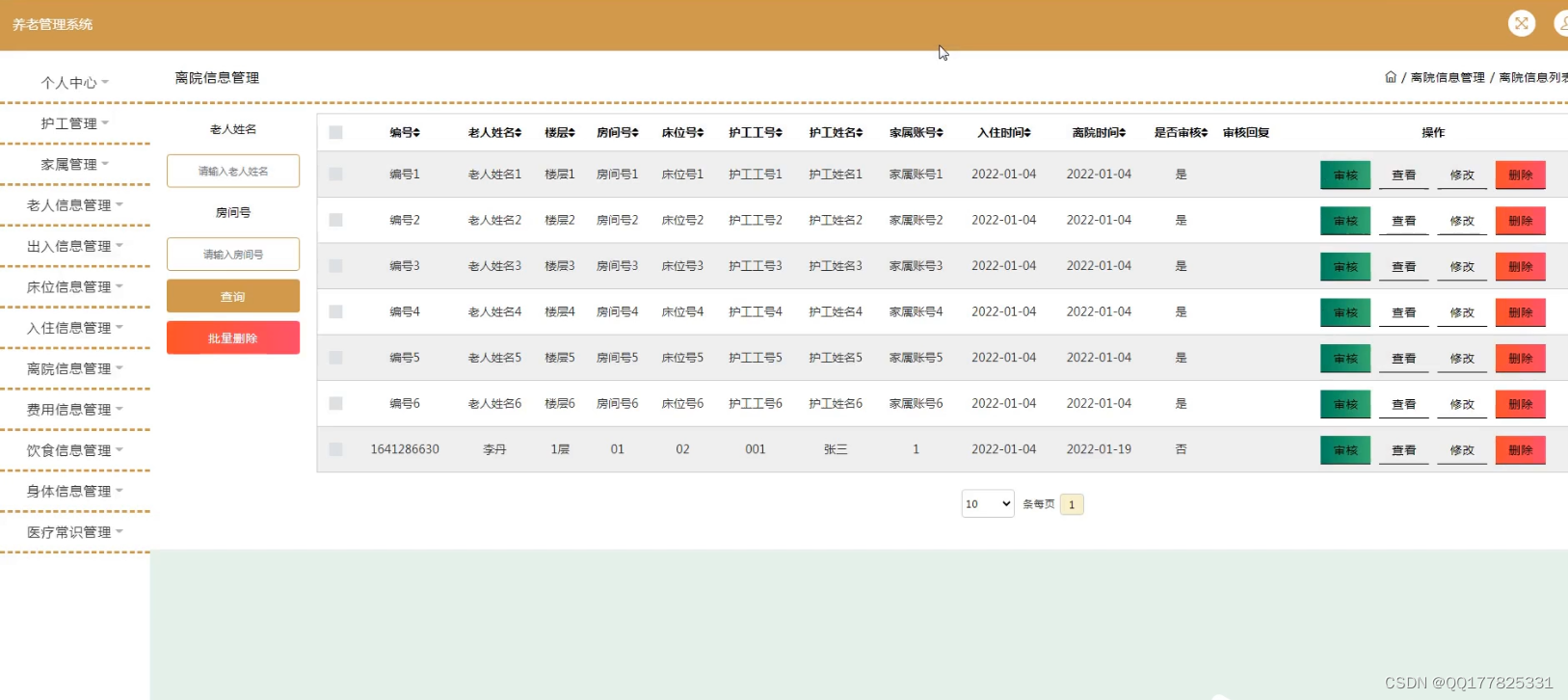Click 审核 button for the 李丹 row
Screen dimensions: 1568x700
[x=1344, y=450]
